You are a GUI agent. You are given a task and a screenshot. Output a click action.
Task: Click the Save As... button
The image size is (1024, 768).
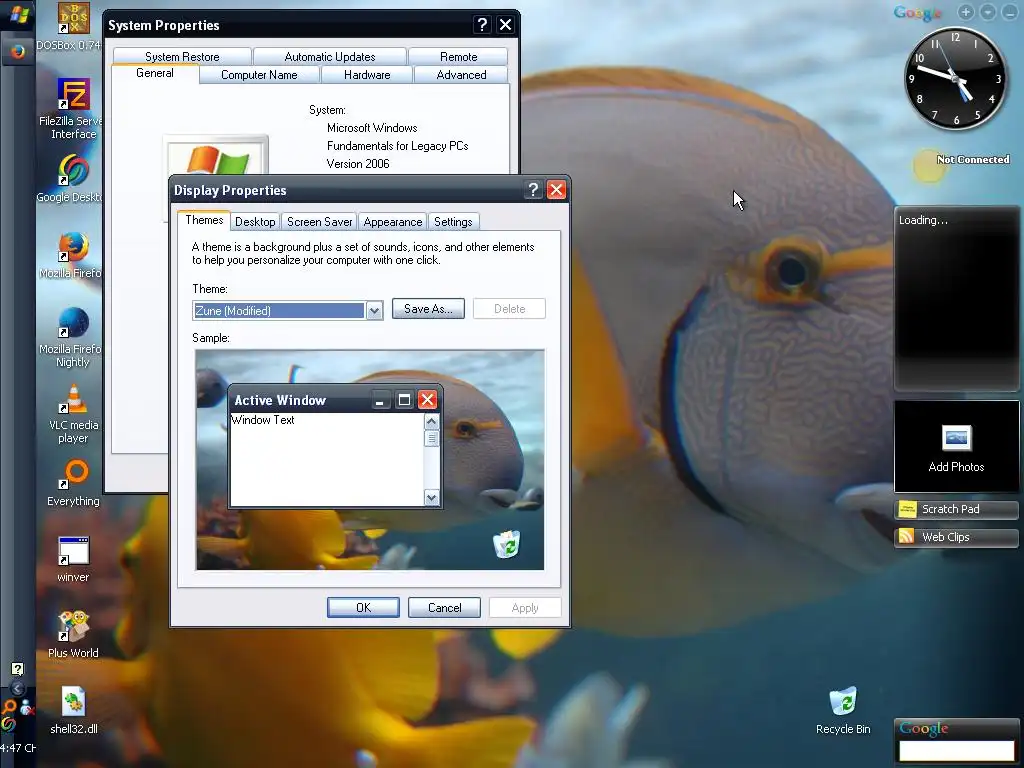click(428, 309)
